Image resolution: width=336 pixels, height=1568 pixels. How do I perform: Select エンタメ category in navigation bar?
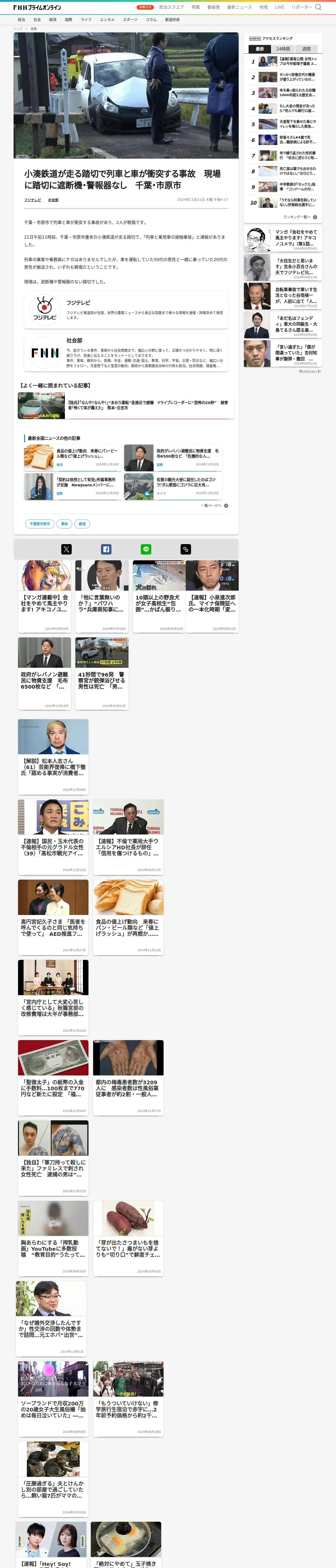[107, 20]
